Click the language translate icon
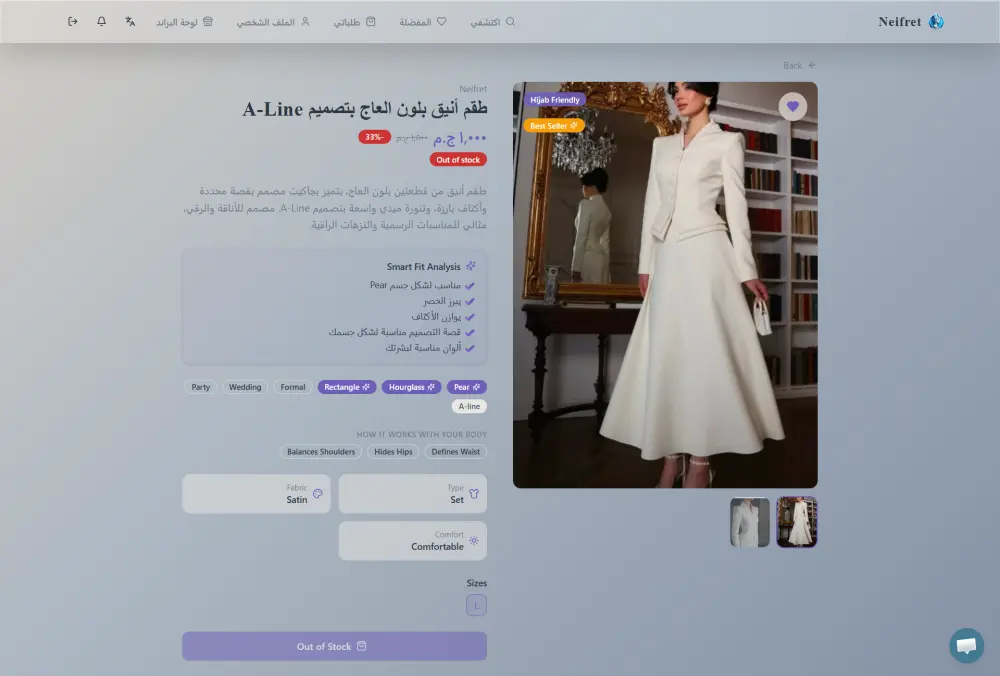 (130, 22)
